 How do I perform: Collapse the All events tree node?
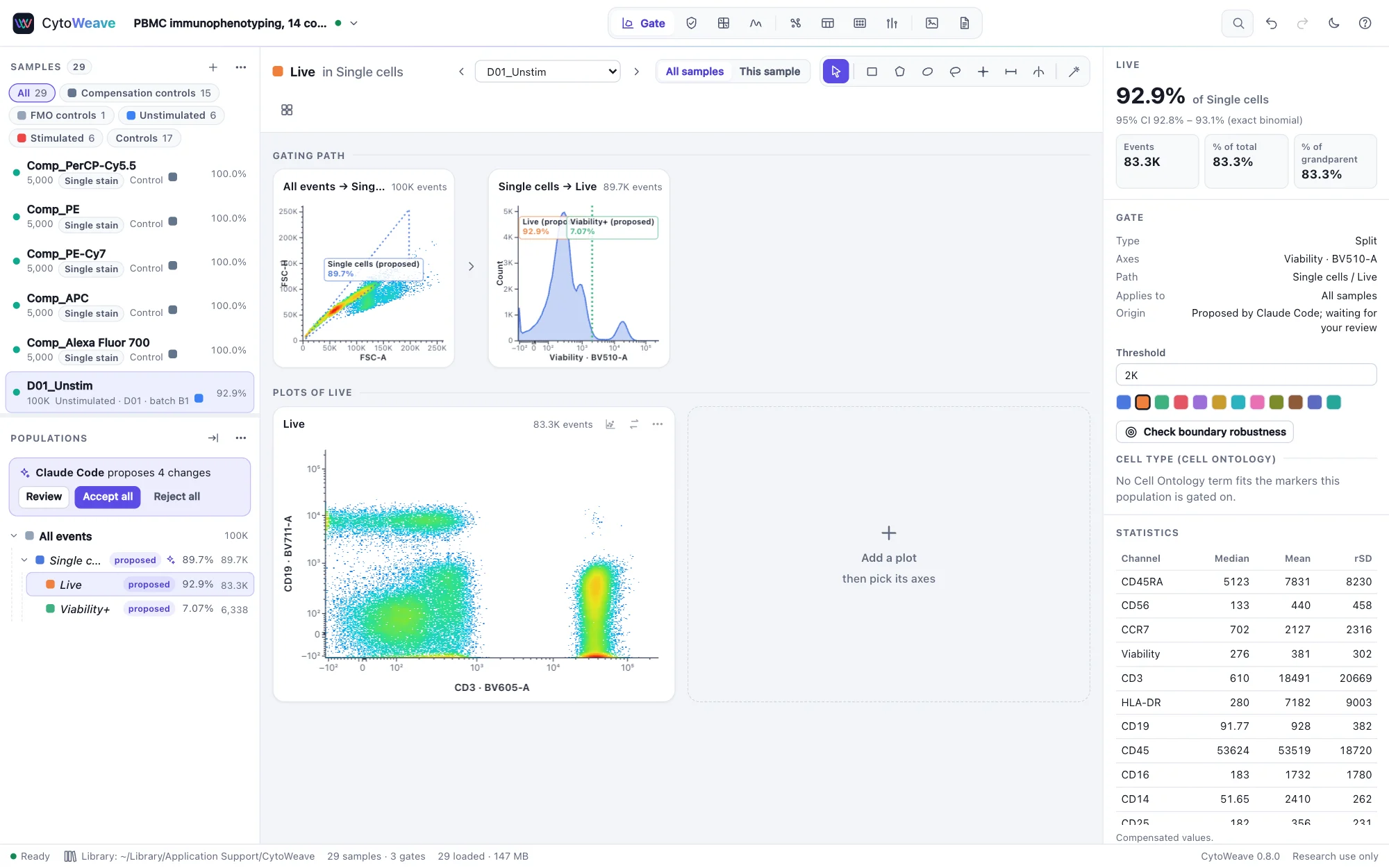click(x=14, y=536)
